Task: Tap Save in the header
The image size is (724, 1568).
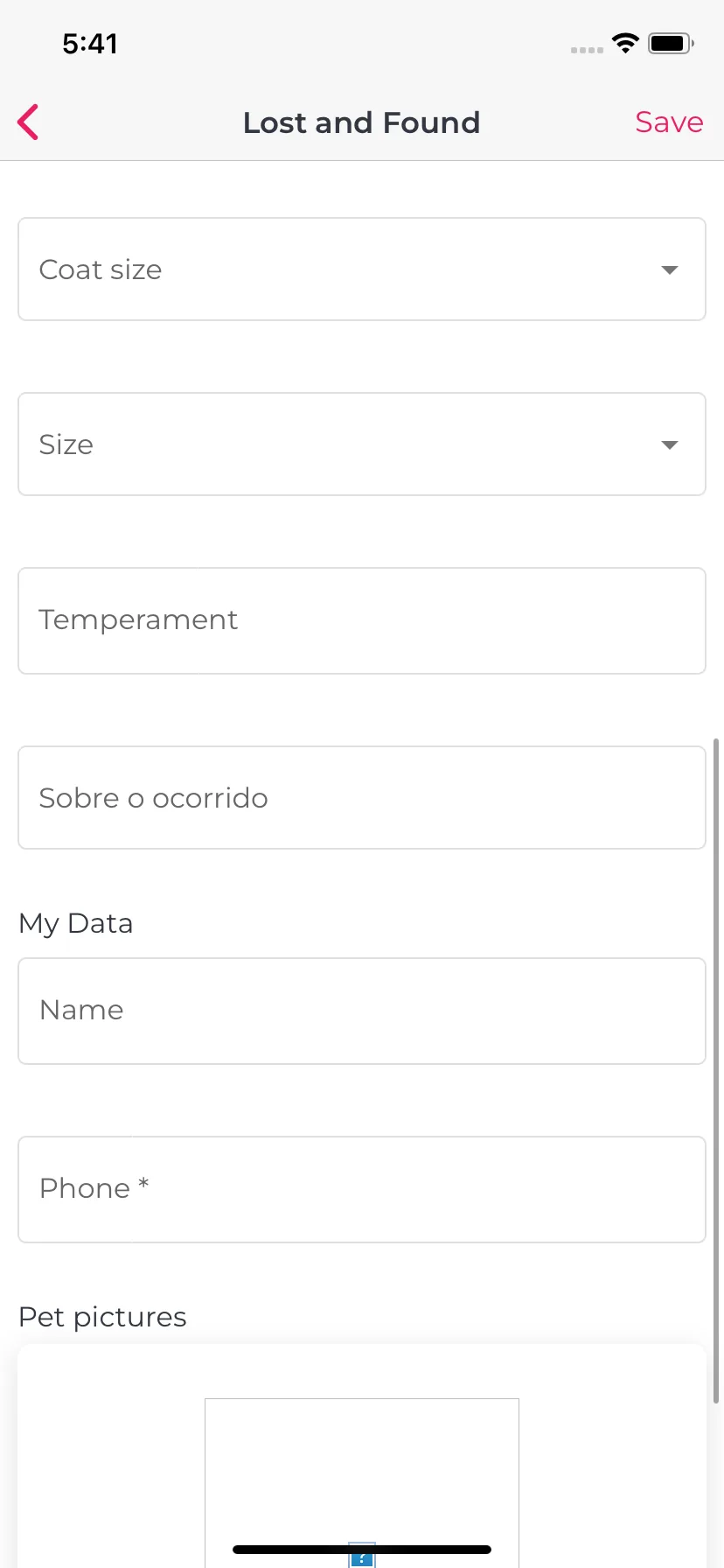Action: [x=669, y=122]
